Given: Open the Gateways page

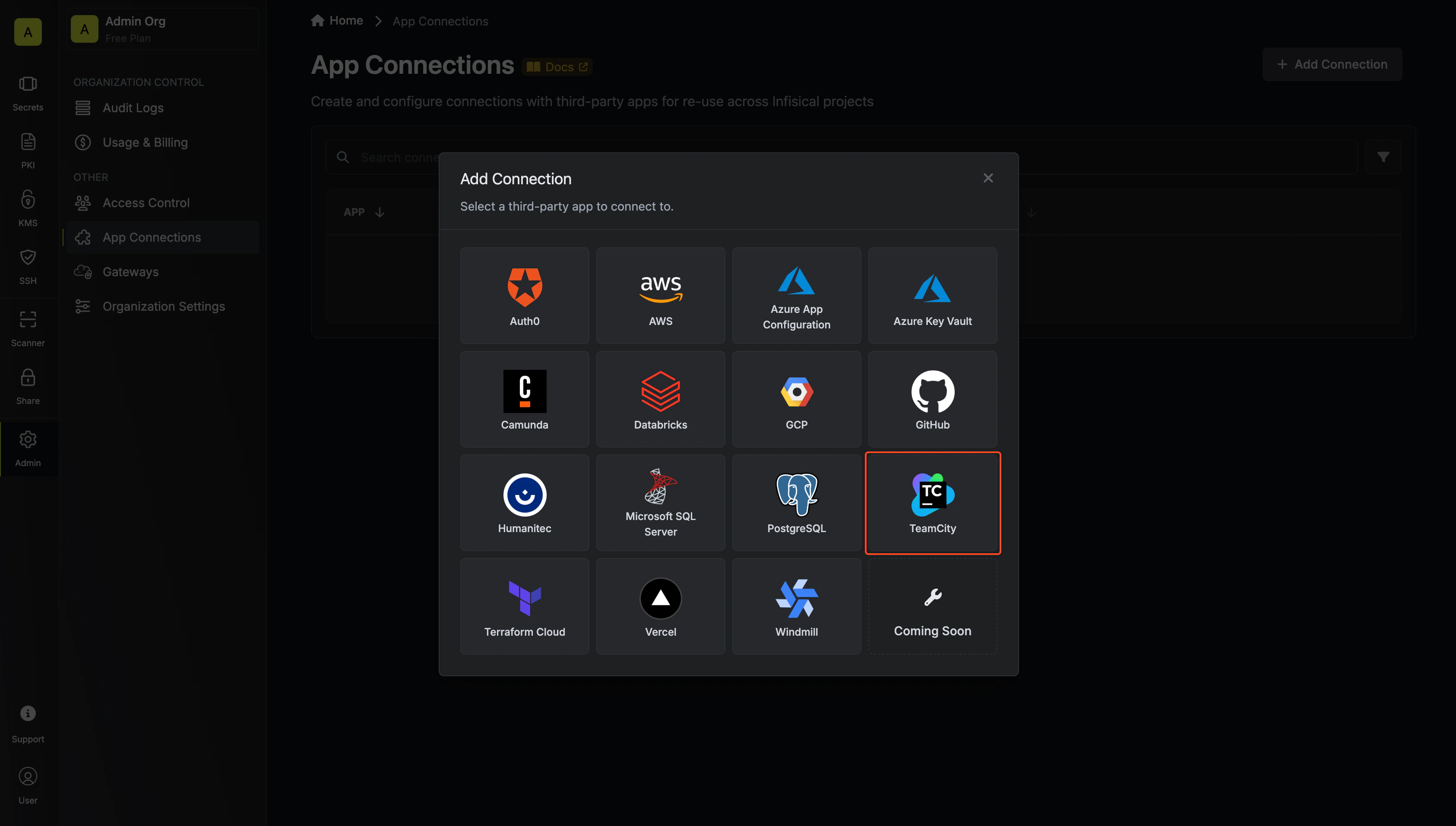Looking at the screenshot, I should (x=162, y=272).
